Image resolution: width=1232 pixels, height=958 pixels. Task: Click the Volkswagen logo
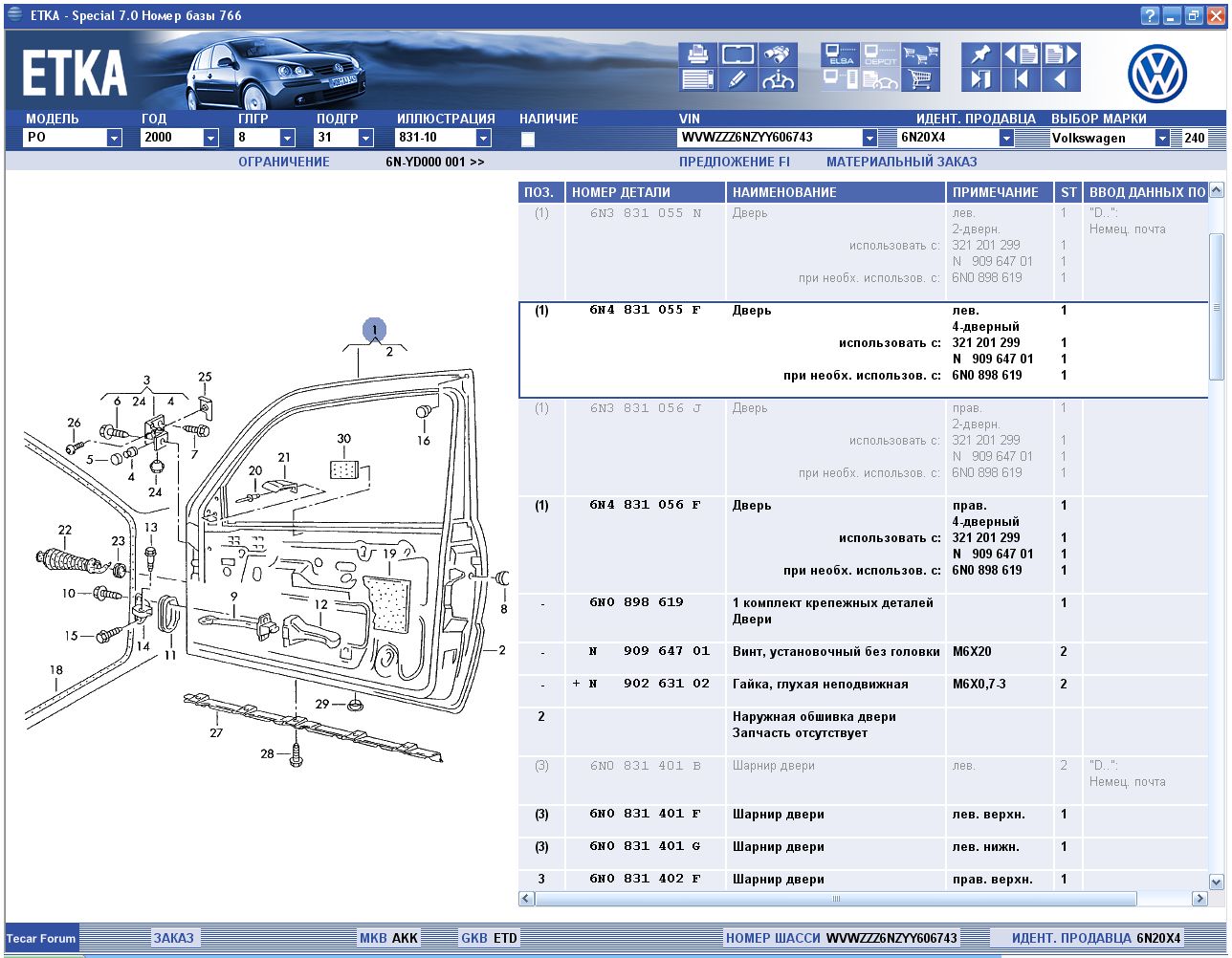[x=1156, y=74]
